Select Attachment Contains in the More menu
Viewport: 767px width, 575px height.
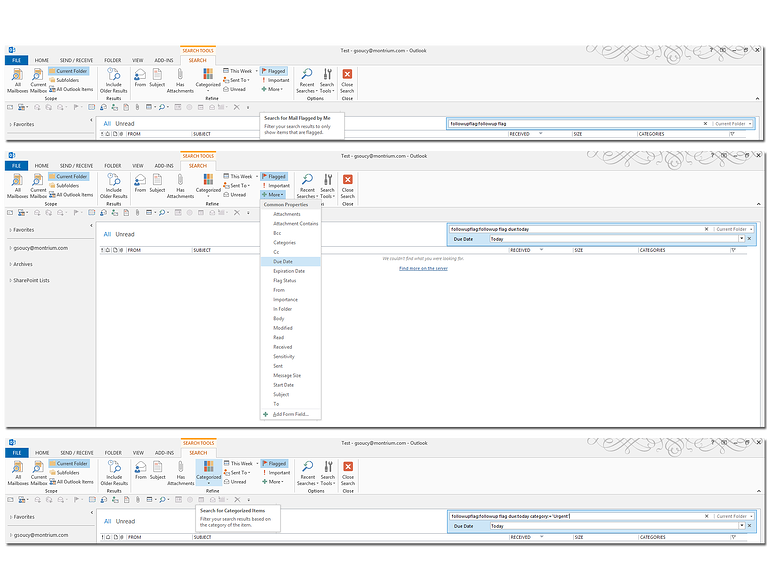[x=291, y=224]
